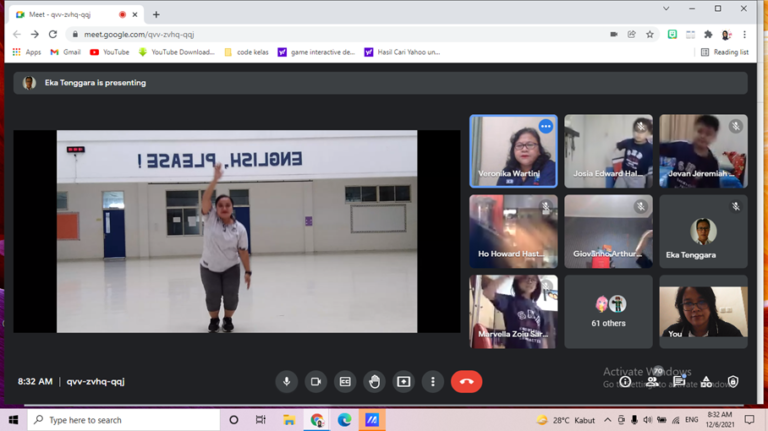Leave the call with red hang-up button
Screen dimensions: 768x431
(x=466, y=381)
